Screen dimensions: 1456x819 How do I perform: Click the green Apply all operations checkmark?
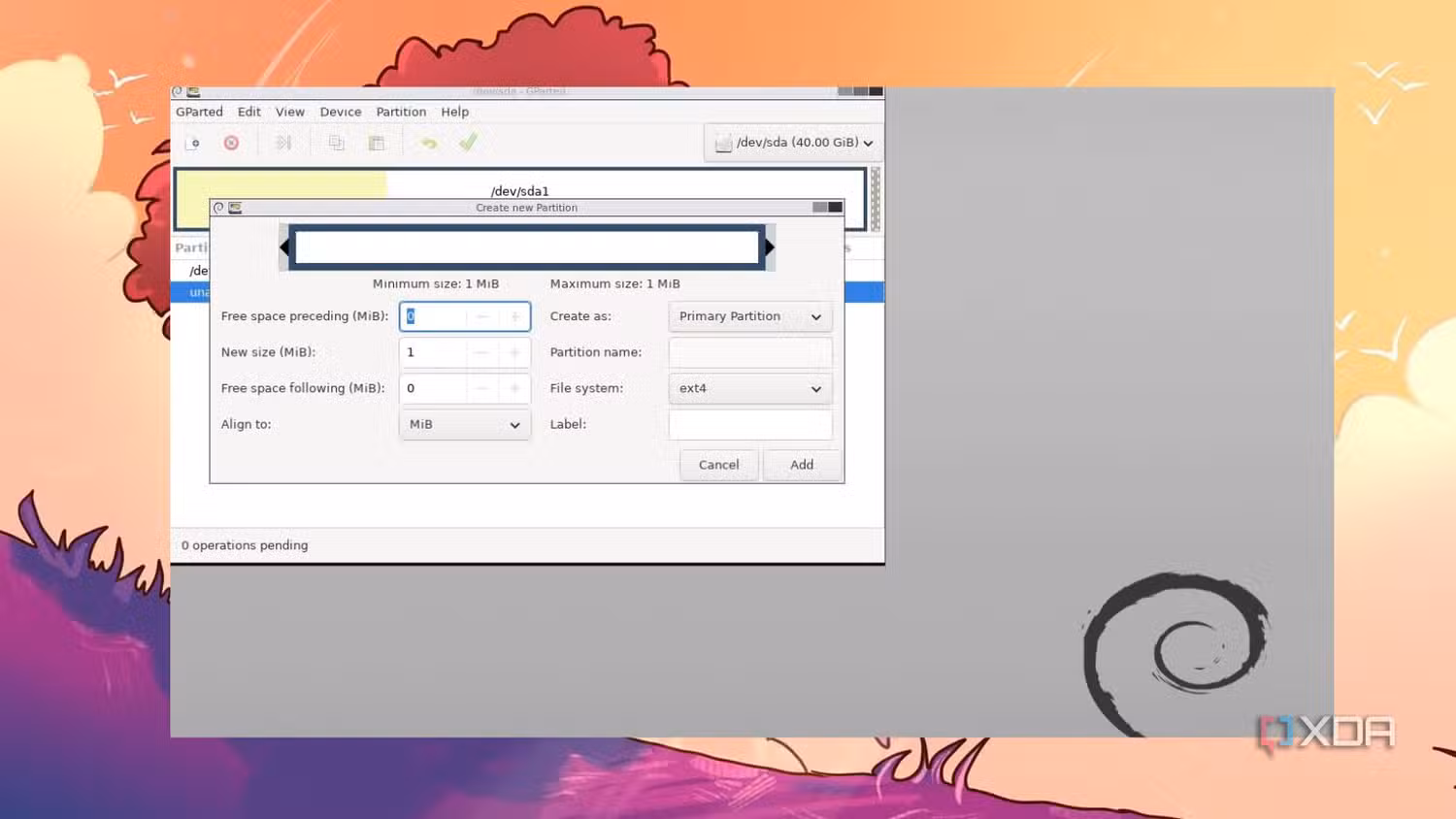(x=468, y=143)
